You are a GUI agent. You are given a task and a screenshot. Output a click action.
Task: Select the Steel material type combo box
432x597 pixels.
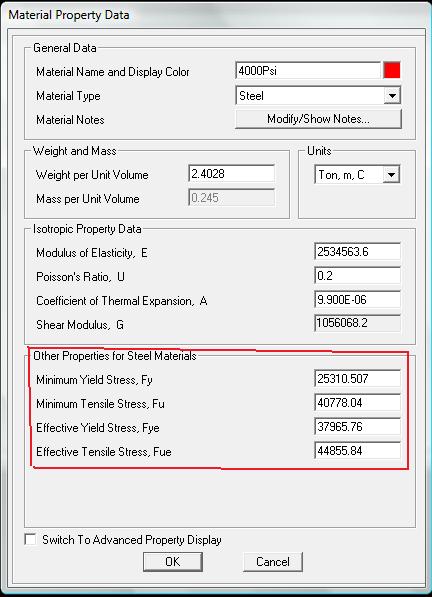coord(318,96)
